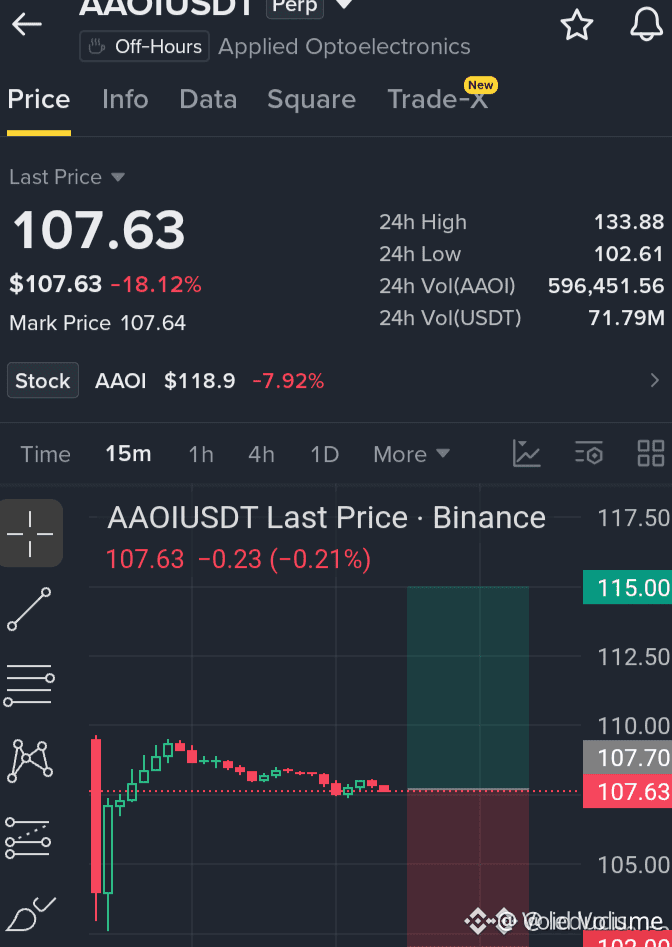The width and height of the screenshot is (672, 947).
Task: Tap the 107.63 current price axis label
Action: point(627,791)
